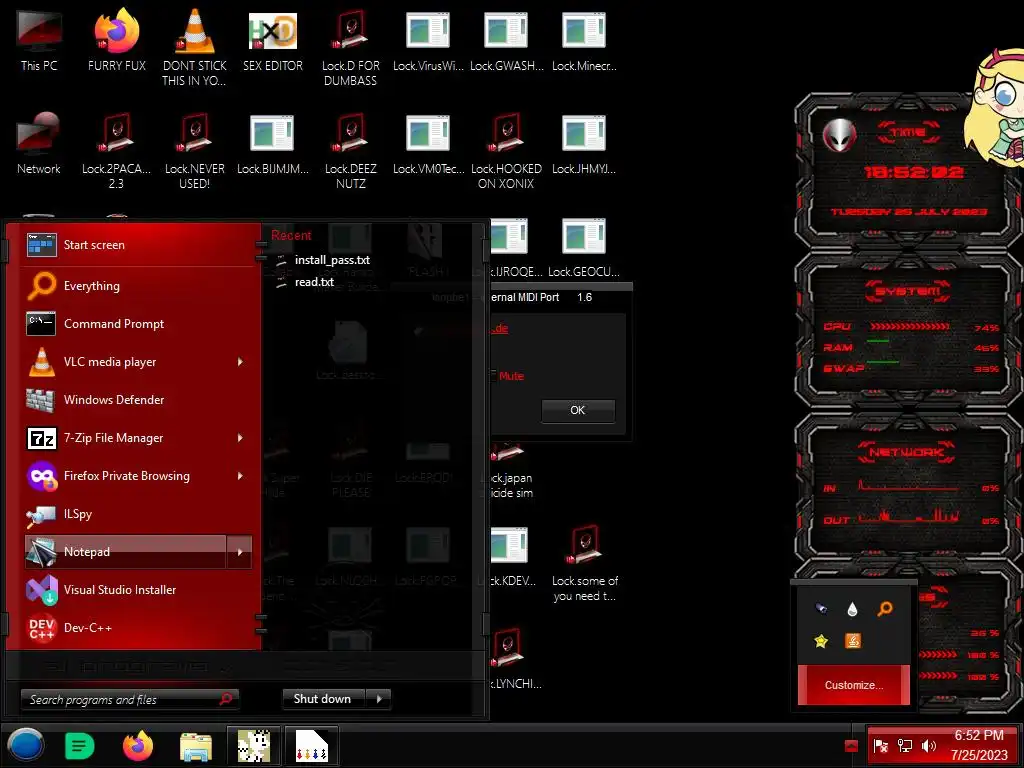
Task: Select the Firefox desktop shortcut icon
Action: click(116, 40)
